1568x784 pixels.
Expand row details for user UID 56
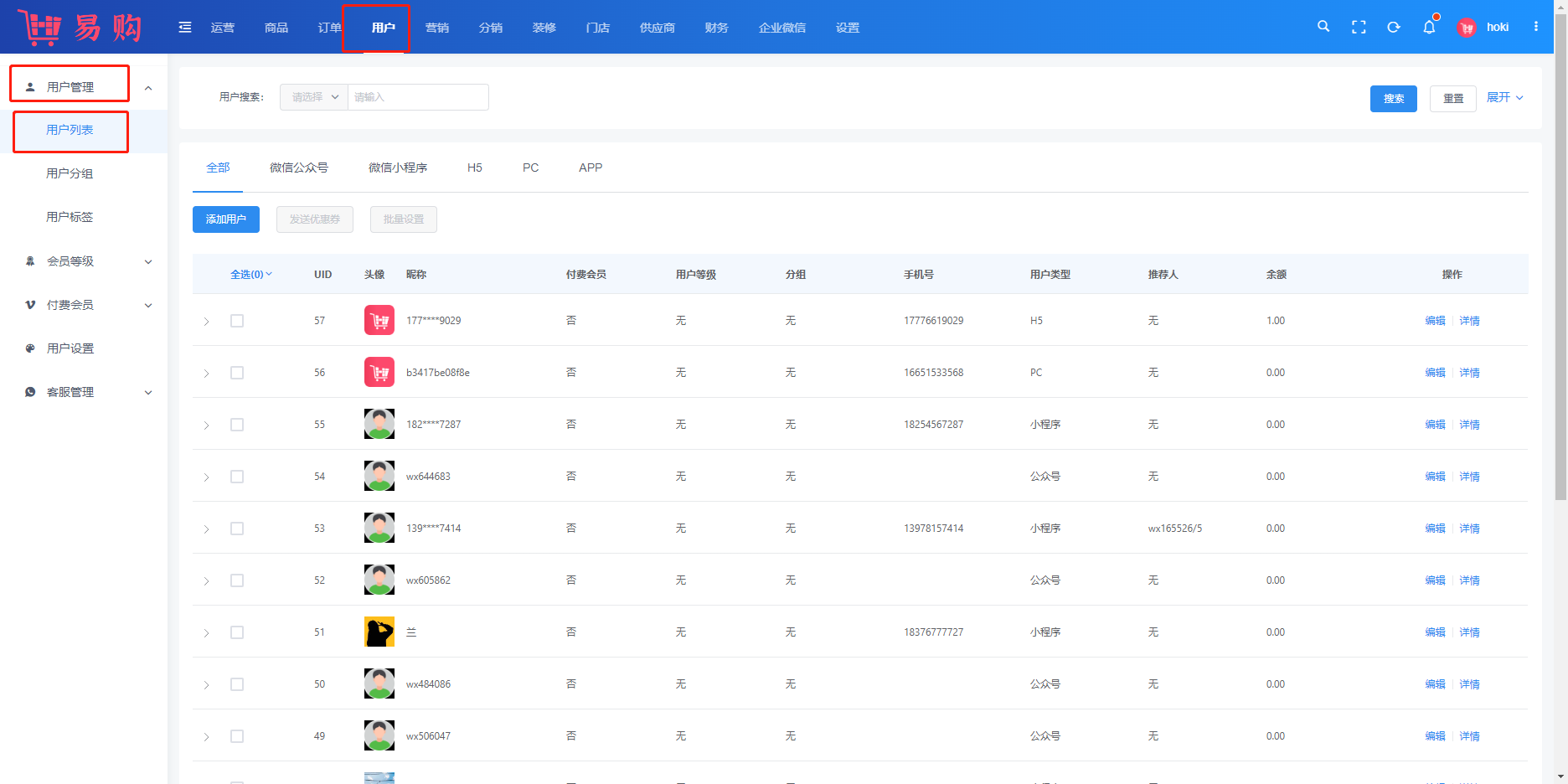coord(206,374)
